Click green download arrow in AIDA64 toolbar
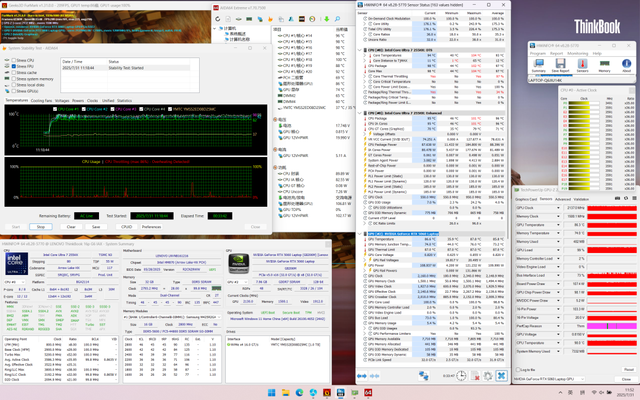Screen dimensions: 640x400 tap(327, 19)
